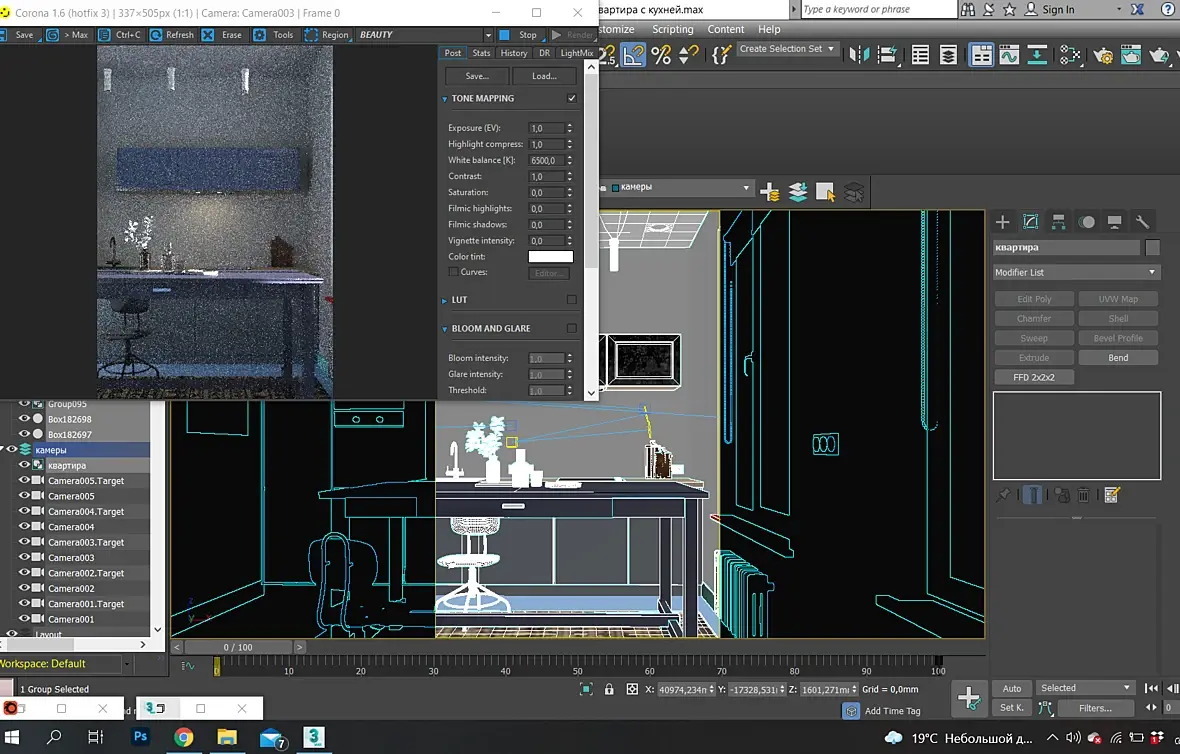
Task: Click the Mirror tool icon in toolbar
Action: 859,55
